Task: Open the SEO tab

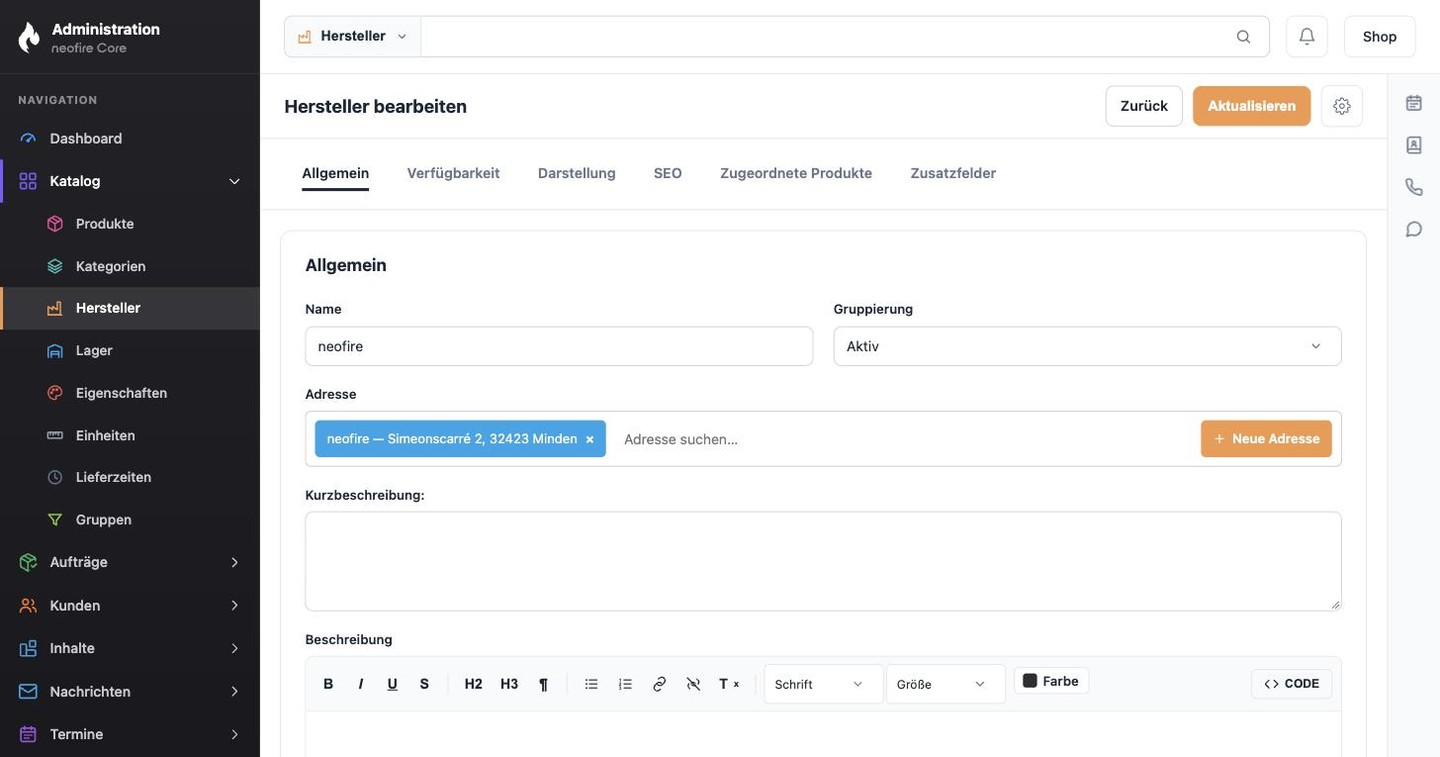Action: click(x=668, y=173)
